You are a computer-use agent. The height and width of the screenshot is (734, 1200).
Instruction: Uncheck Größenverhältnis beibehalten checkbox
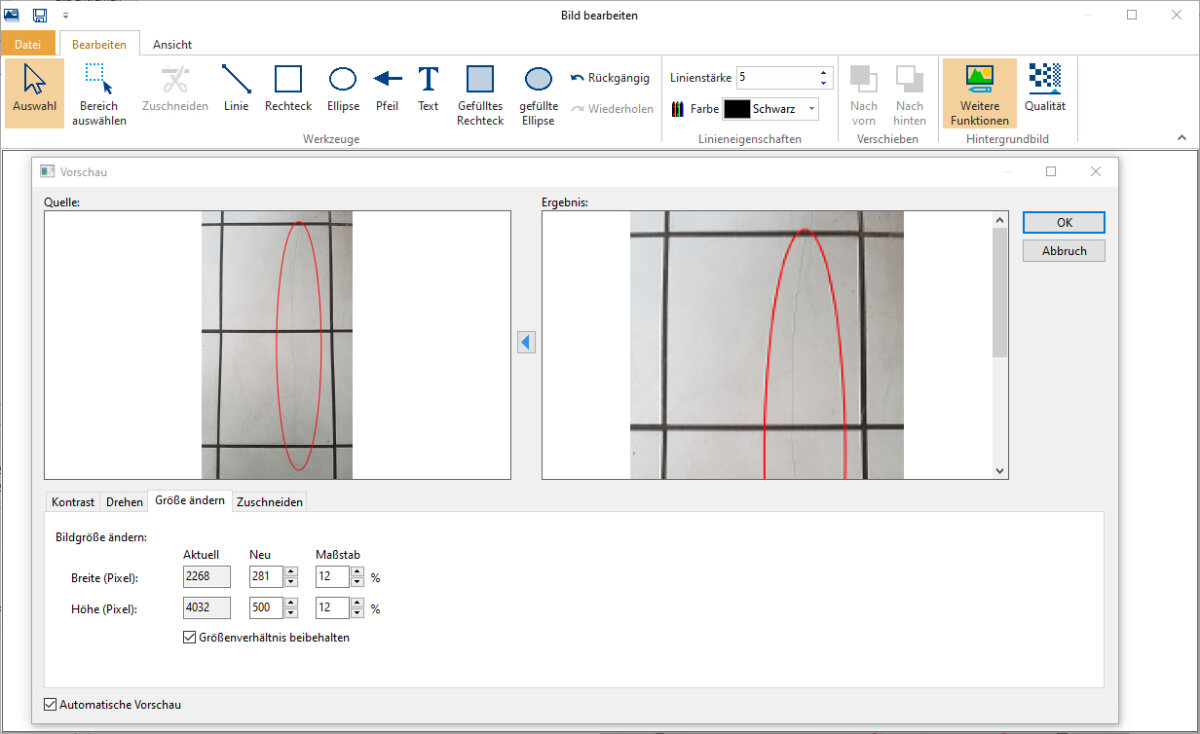pos(190,637)
